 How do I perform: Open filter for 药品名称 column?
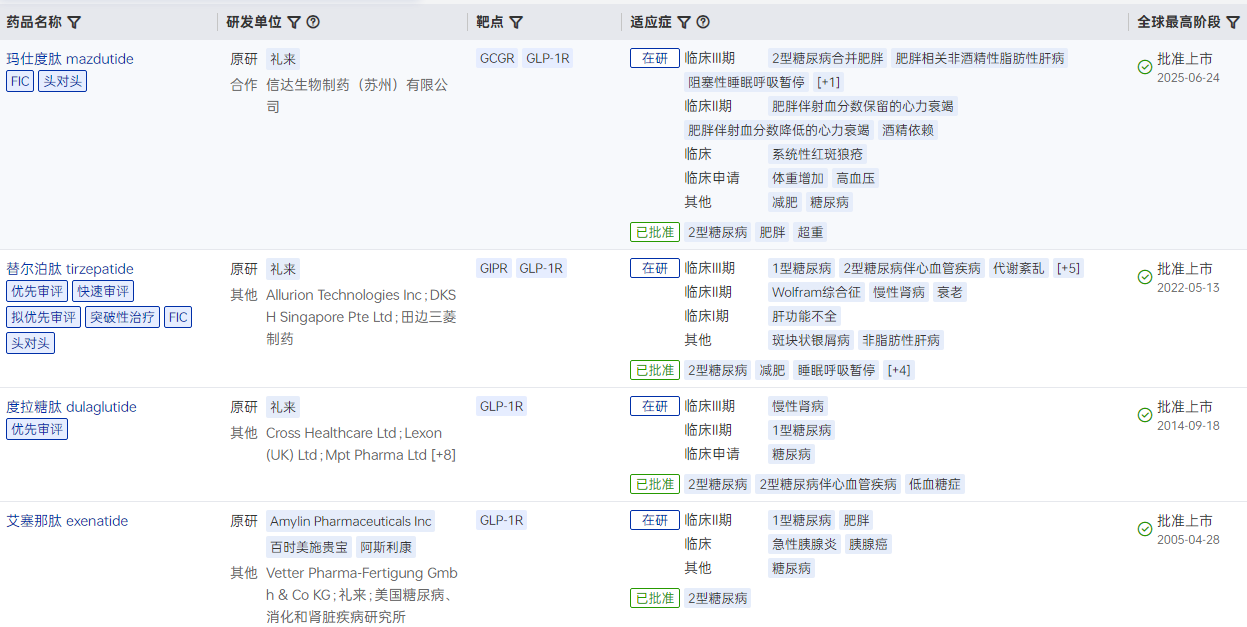click(74, 22)
